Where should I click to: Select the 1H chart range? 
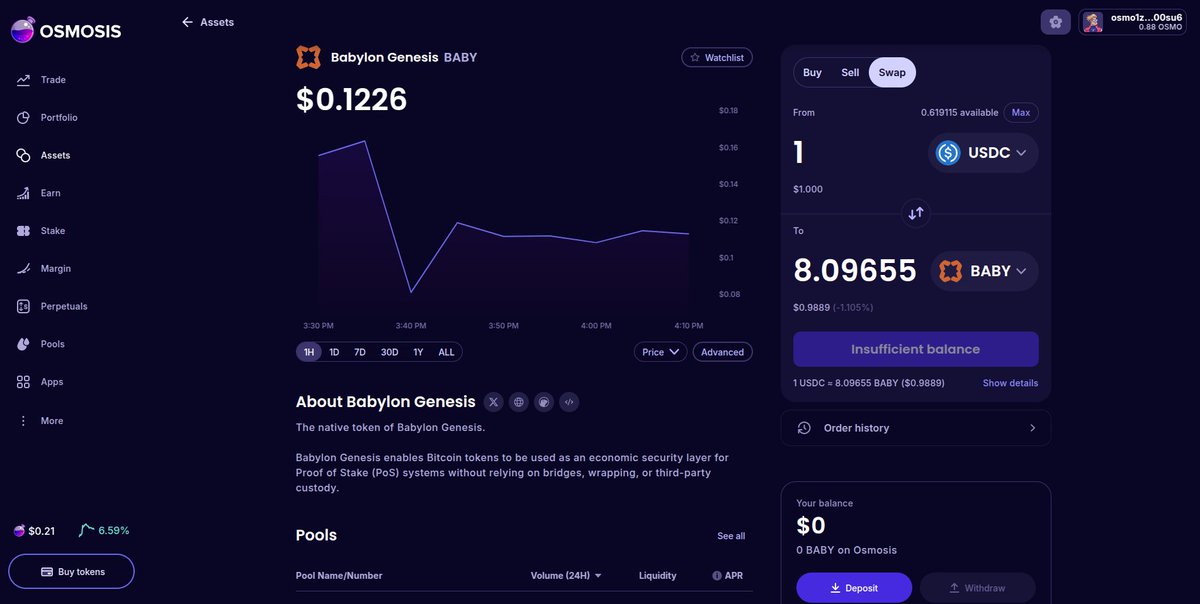tap(309, 352)
